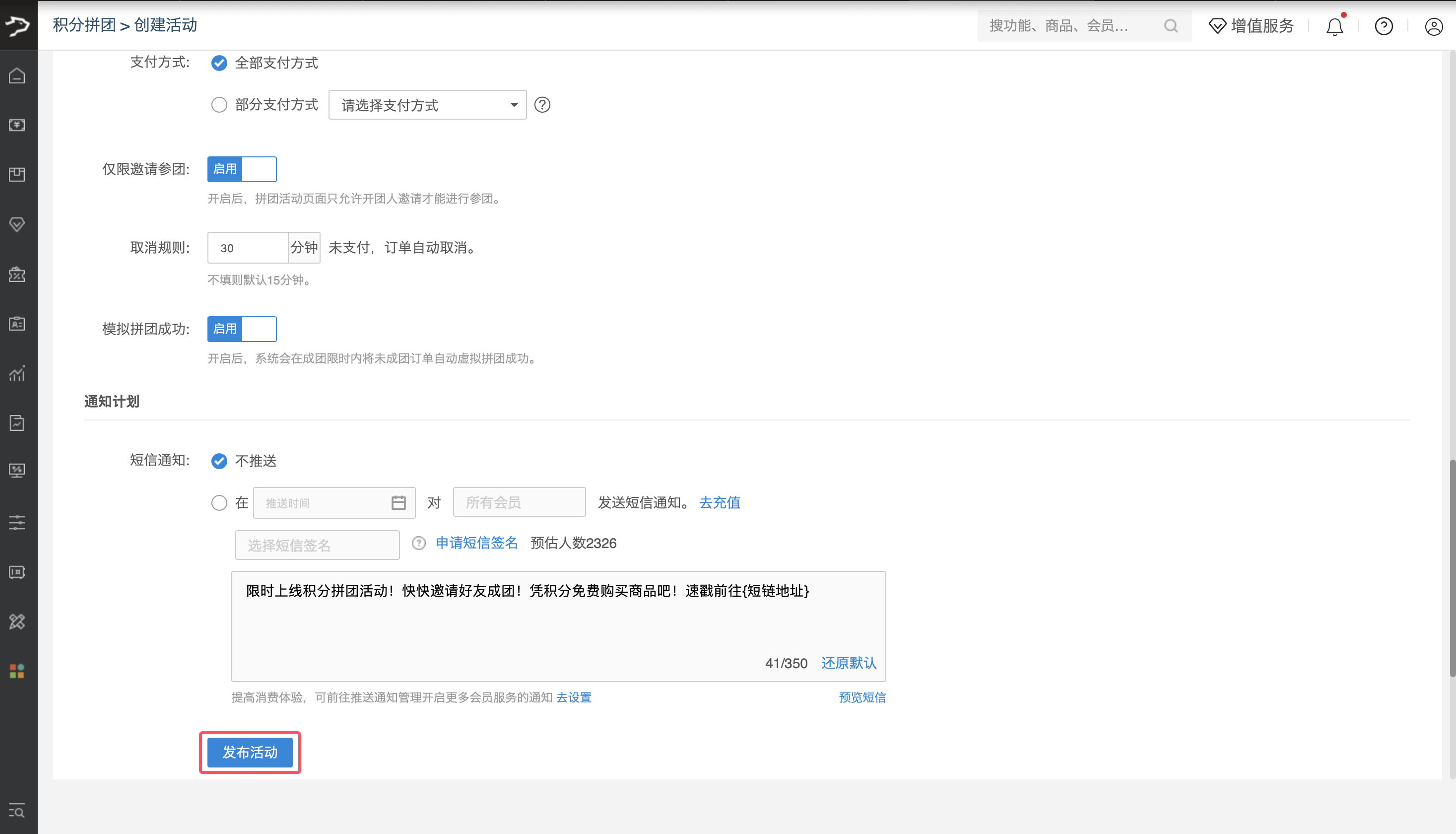The height and width of the screenshot is (834, 1456).
Task: Open the colorful apps grid sidebar icon
Action: click(17, 671)
